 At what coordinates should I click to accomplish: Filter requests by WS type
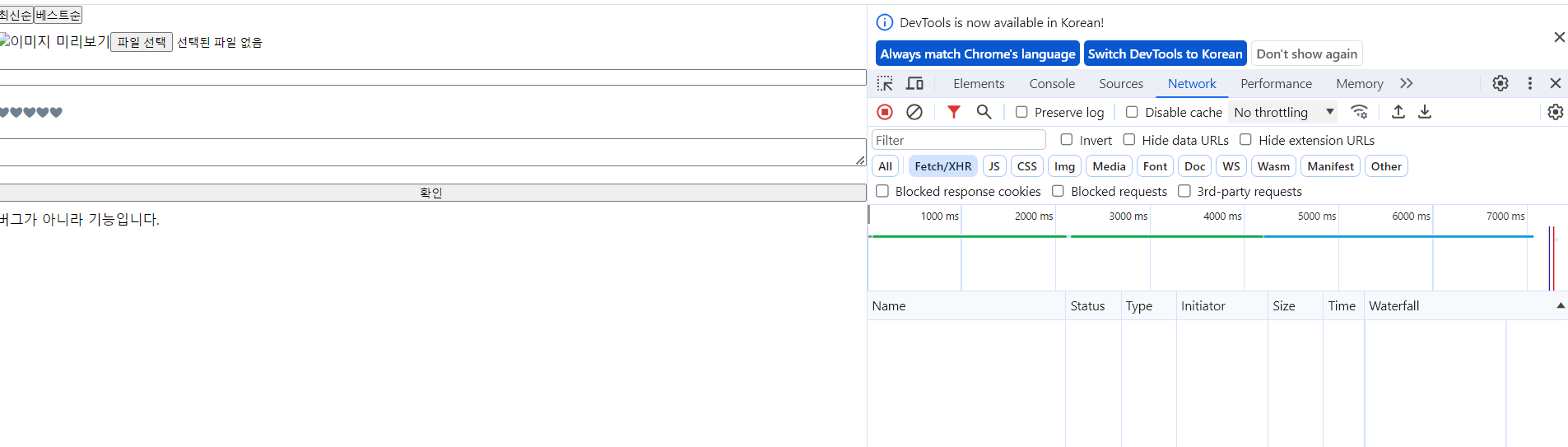click(x=1231, y=166)
